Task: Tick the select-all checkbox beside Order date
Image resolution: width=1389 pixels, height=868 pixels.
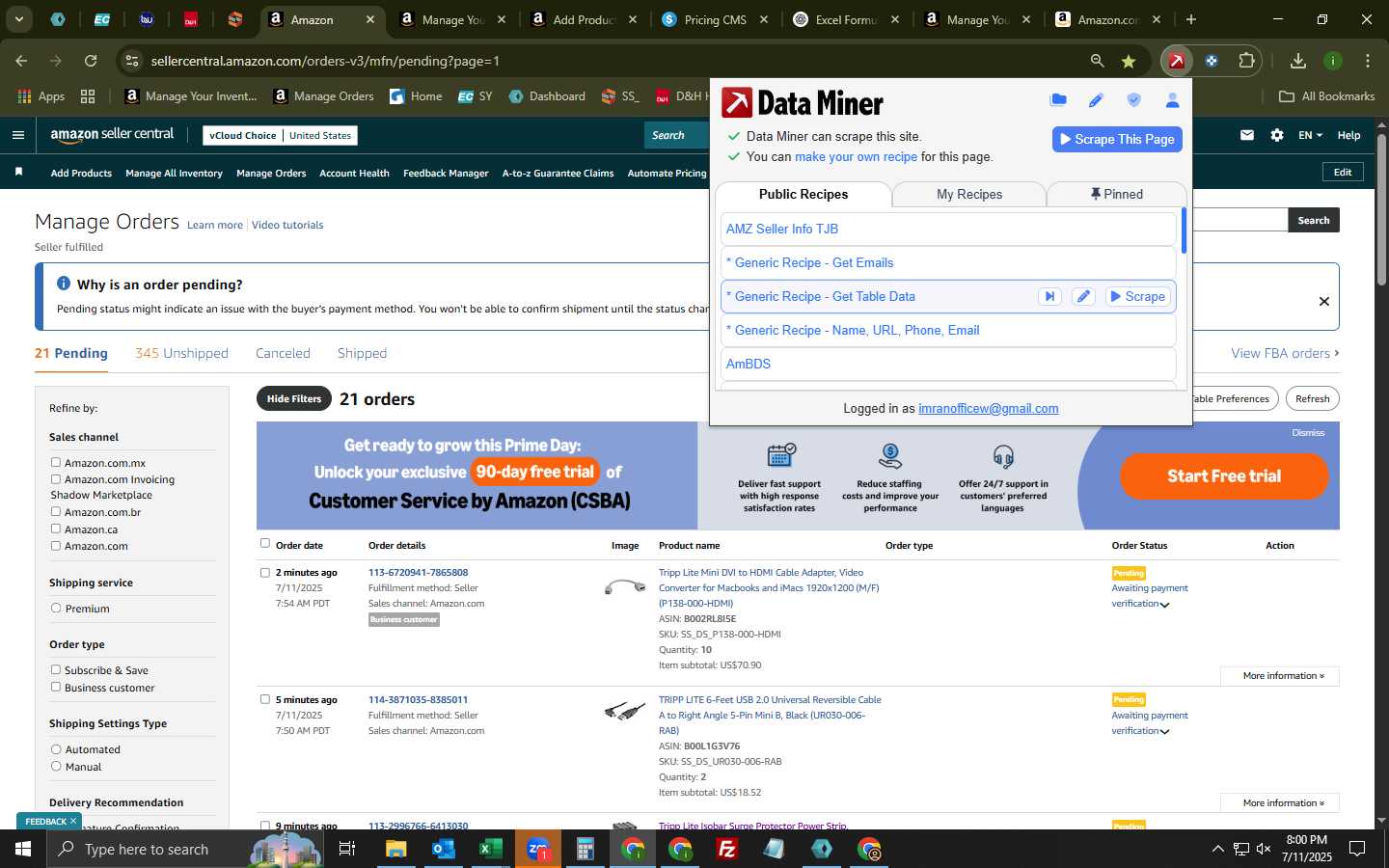Action: pyautogui.click(x=265, y=544)
